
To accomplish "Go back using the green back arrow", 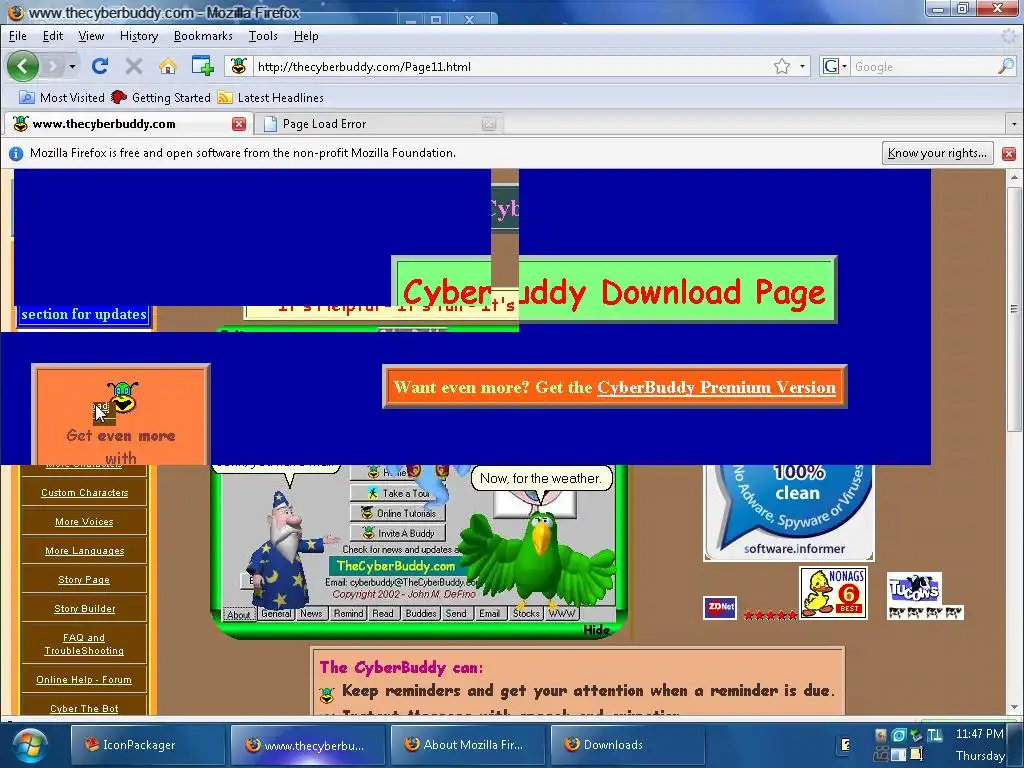I will [23, 66].
